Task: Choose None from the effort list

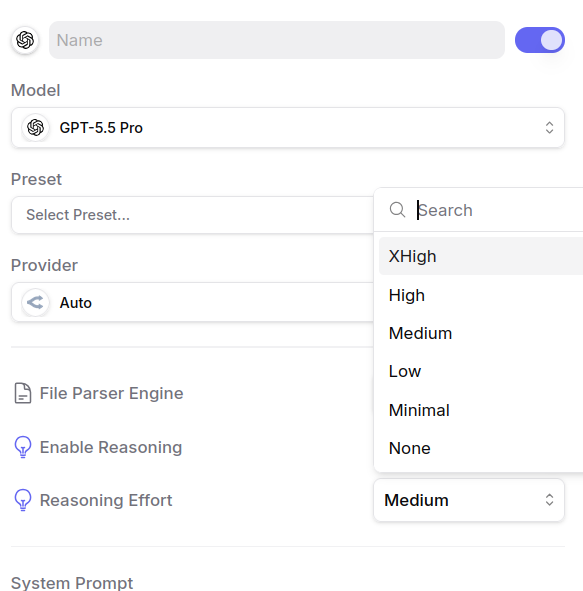Action: coord(481,448)
